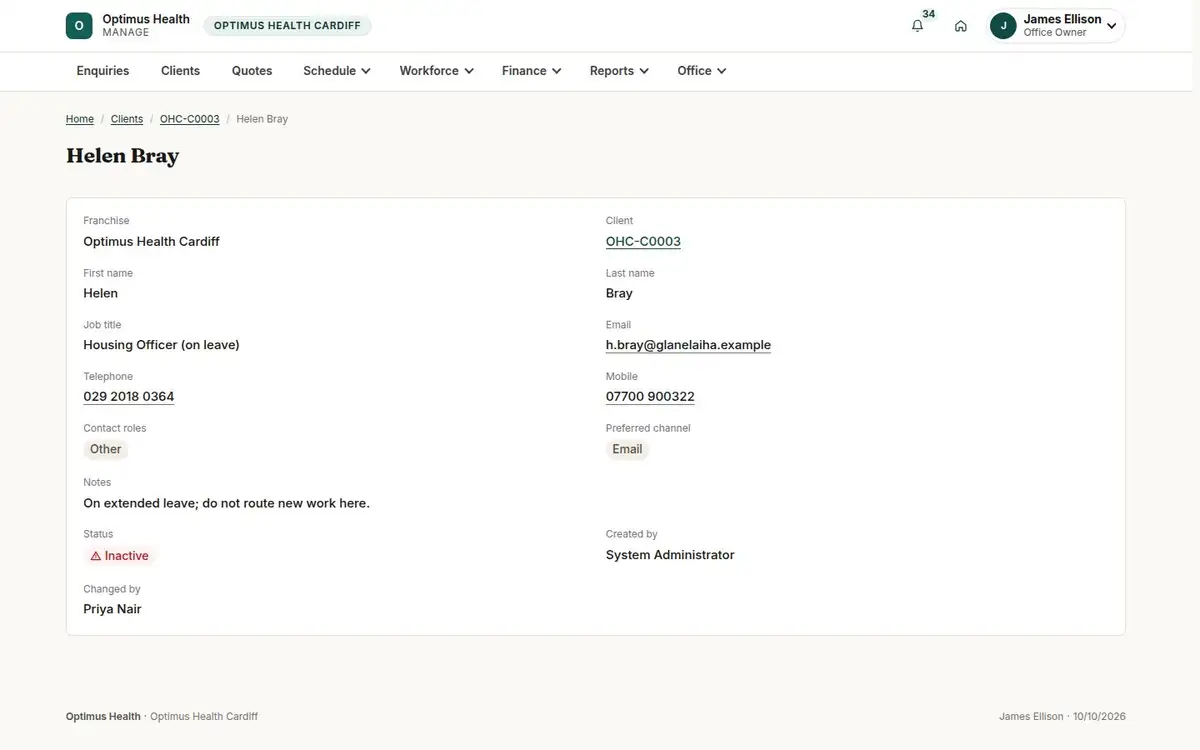Expand the Finance menu

532,71
